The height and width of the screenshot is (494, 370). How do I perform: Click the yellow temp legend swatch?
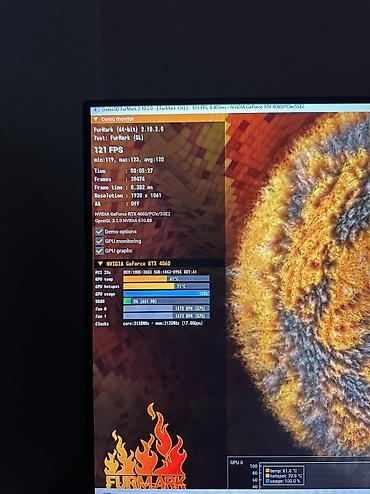coord(267,471)
